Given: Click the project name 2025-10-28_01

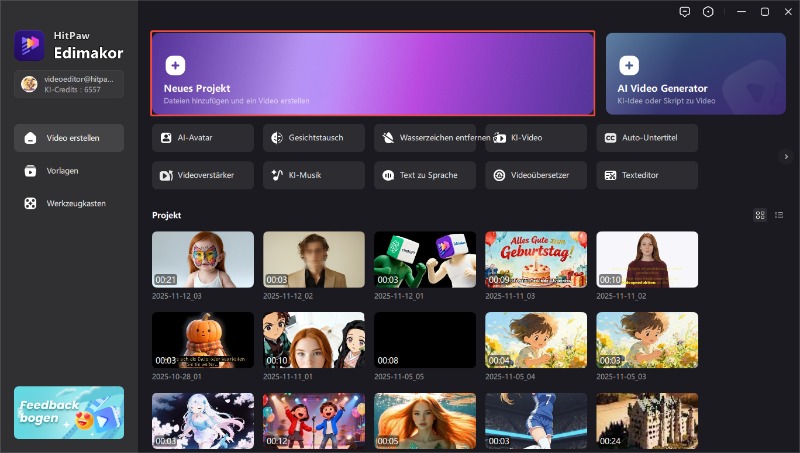Looking at the screenshot, I should [x=177, y=376].
